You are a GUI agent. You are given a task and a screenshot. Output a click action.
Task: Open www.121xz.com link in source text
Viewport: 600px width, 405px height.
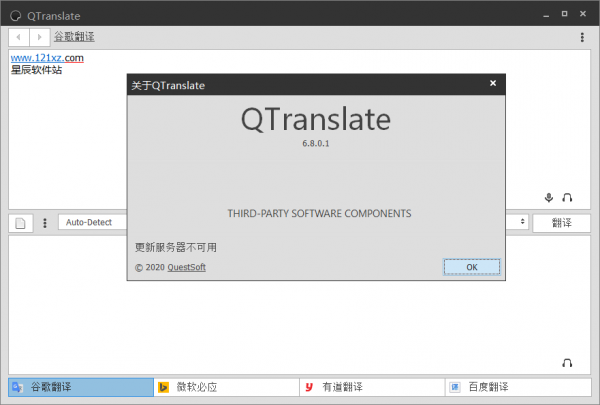point(47,58)
